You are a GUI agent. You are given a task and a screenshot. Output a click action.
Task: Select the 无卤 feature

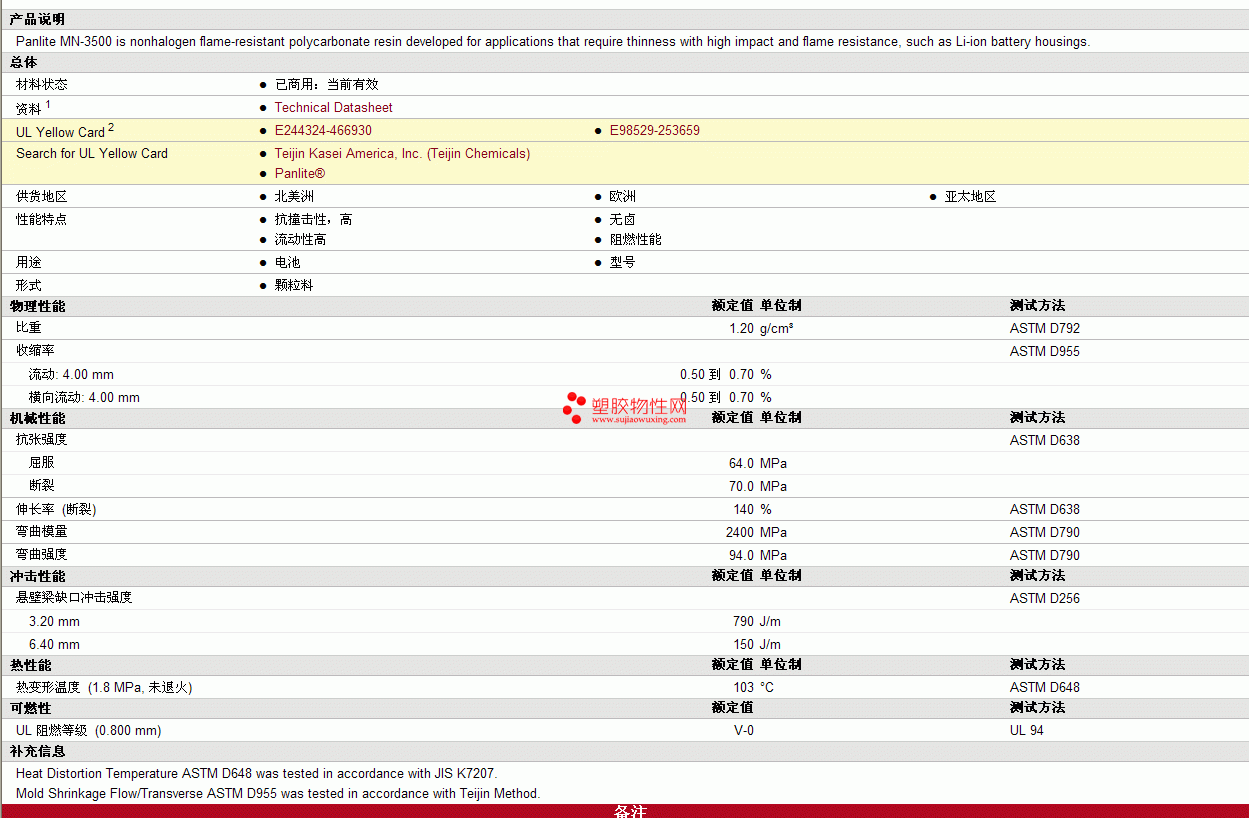[x=623, y=219]
